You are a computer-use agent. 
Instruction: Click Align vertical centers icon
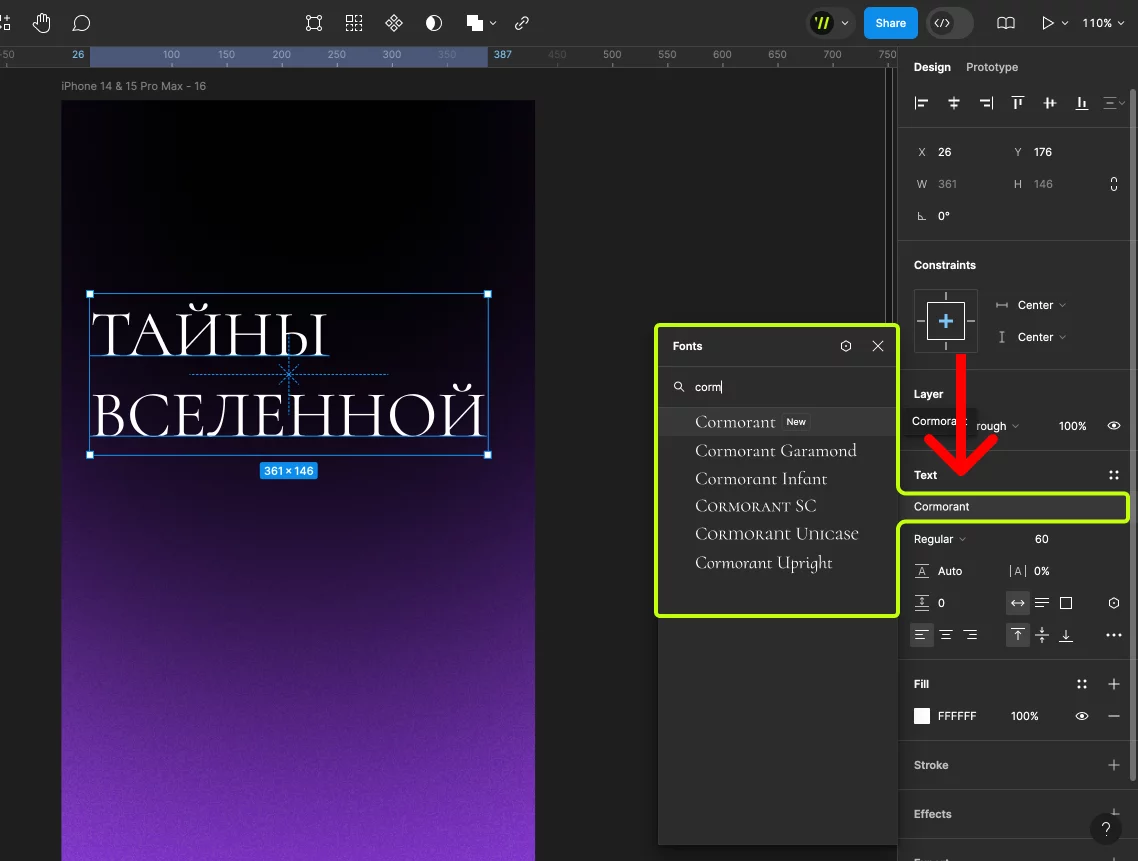tap(1049, 103)
